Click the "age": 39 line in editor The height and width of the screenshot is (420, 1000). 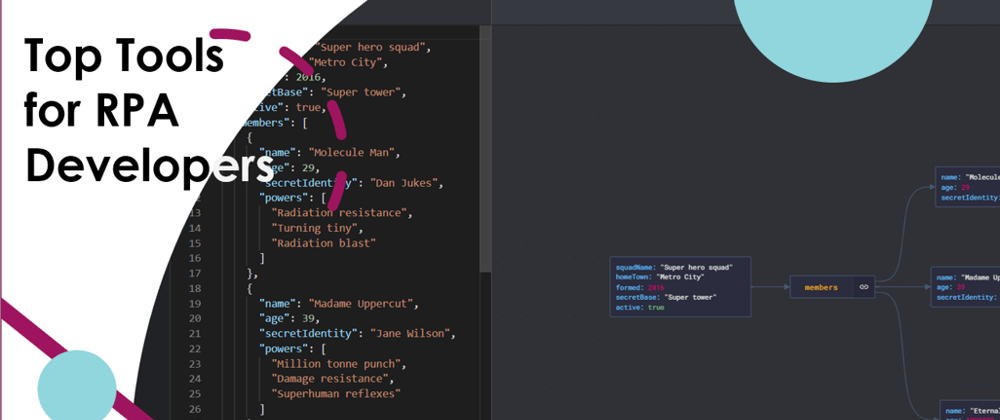click(288, 318)
